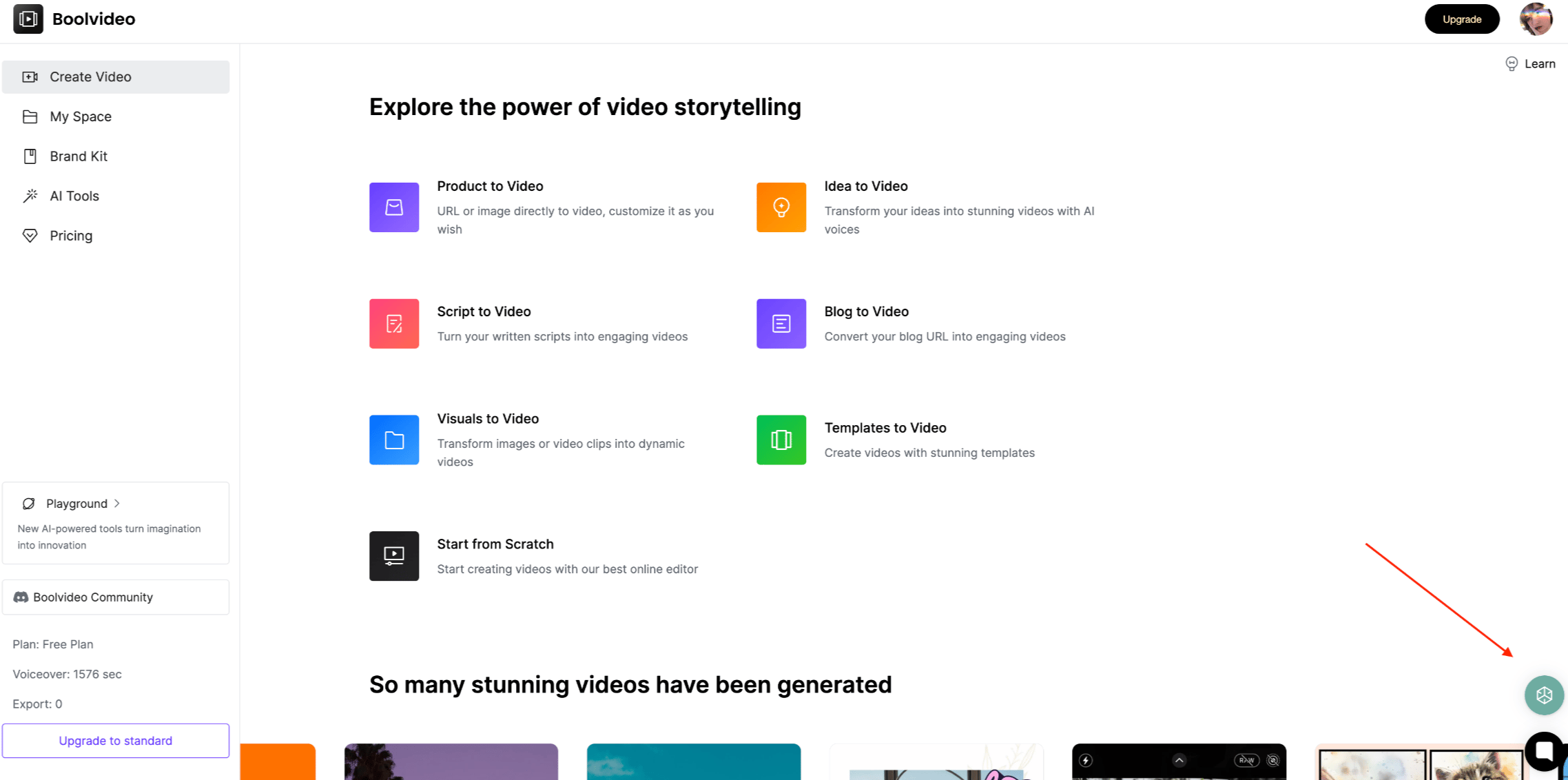The image size is (1568, 780).
Task: Click 'Create videos with stunning templates' text
Action: pyautogui.click(x=929, y=453)
